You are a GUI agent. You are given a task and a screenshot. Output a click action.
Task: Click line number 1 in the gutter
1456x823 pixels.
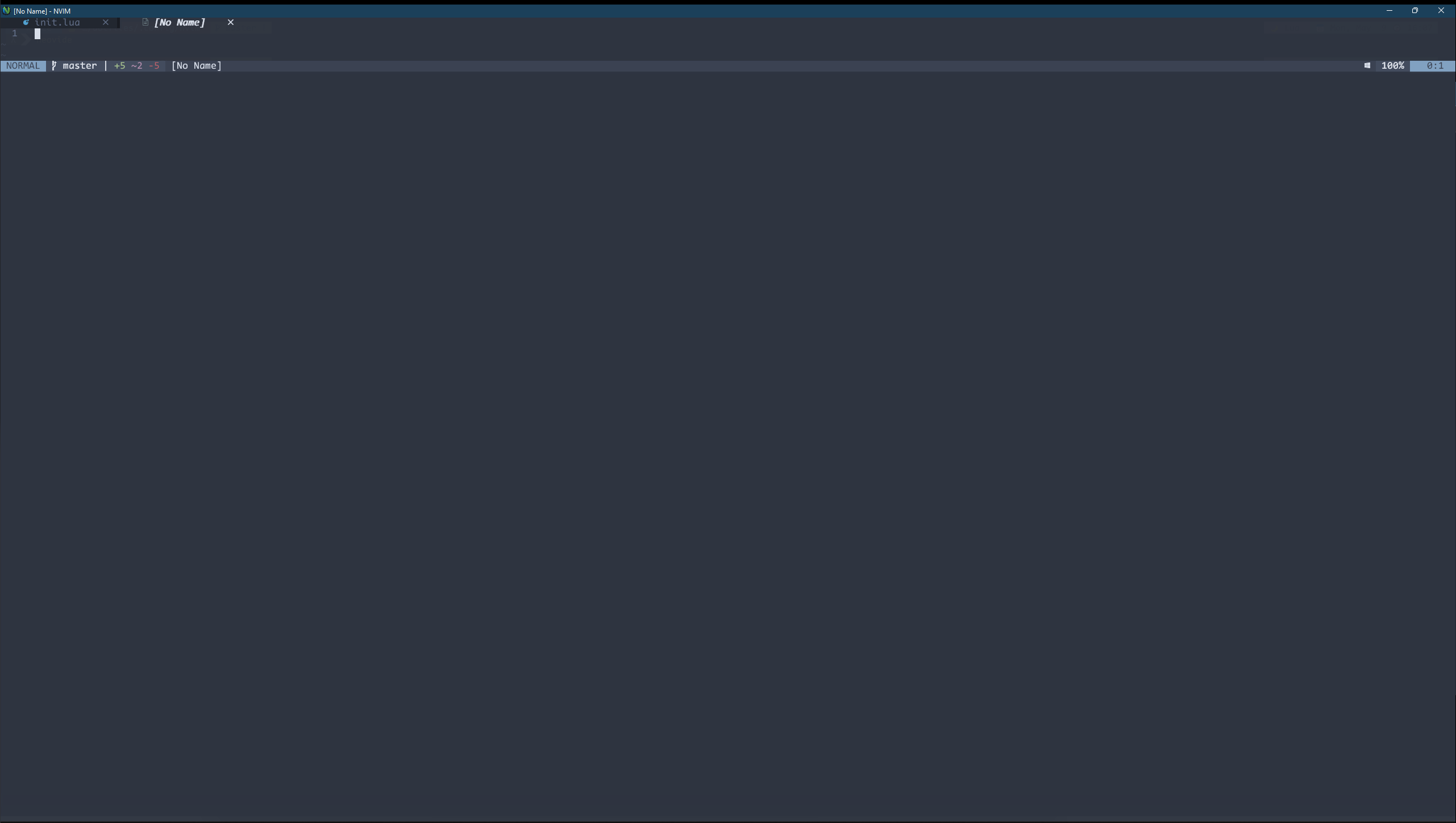15,34
